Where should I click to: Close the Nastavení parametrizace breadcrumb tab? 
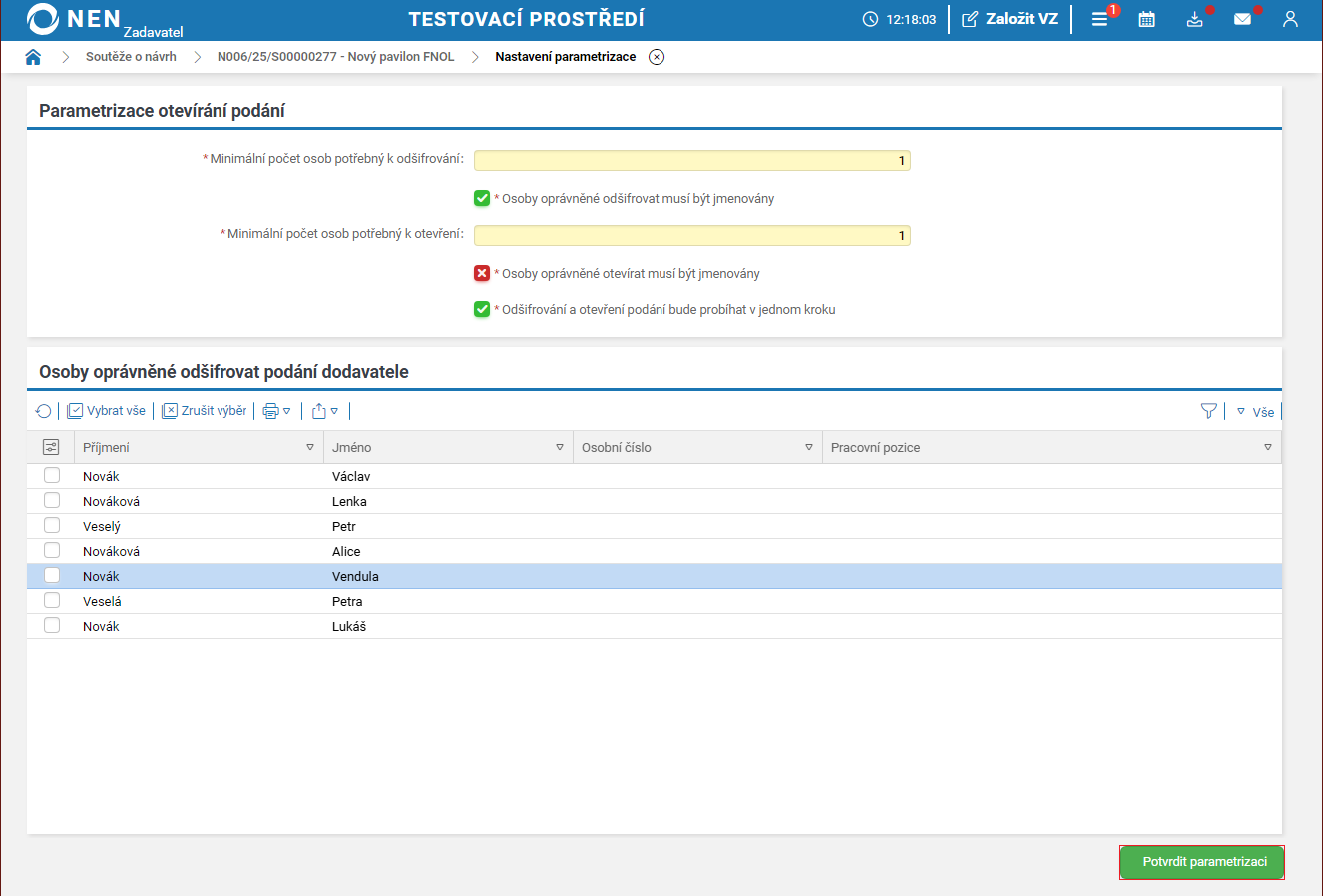click(x=657, y=57)
